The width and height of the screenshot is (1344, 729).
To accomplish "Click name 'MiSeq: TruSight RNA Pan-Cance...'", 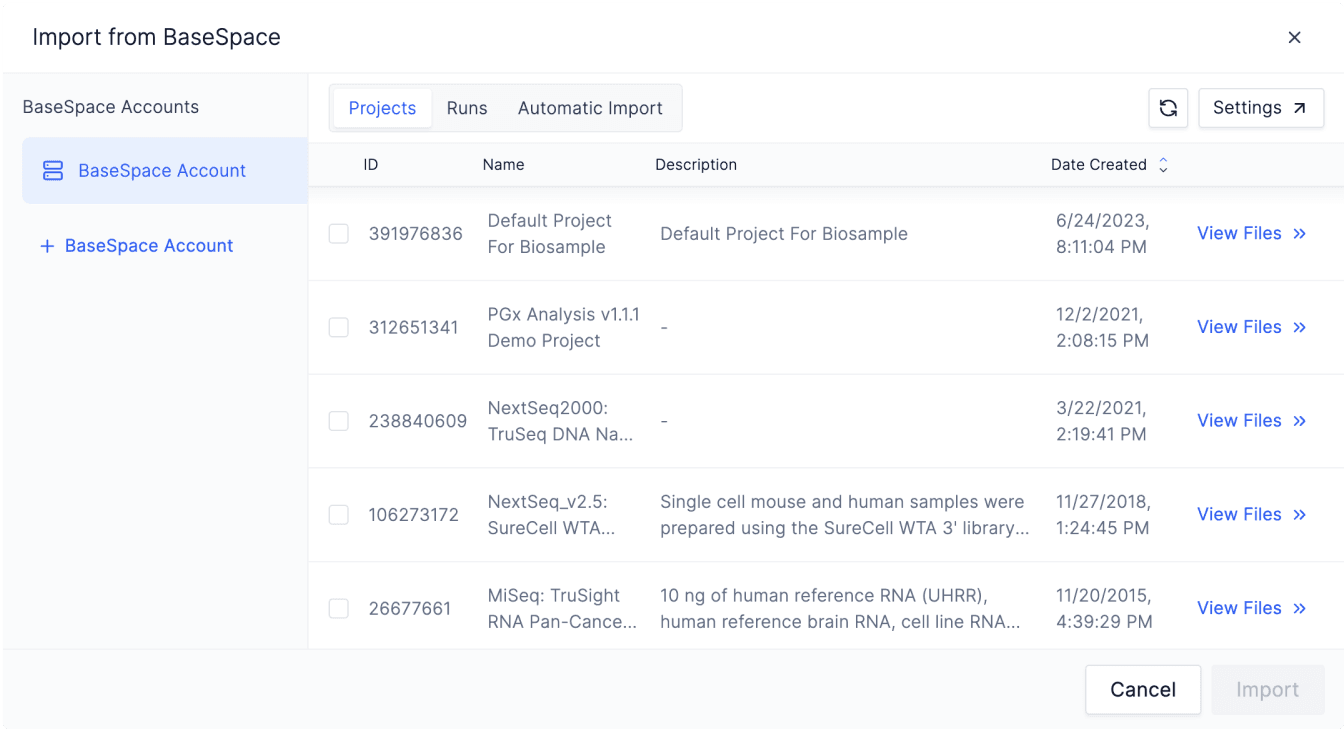I will click(562, 609).
